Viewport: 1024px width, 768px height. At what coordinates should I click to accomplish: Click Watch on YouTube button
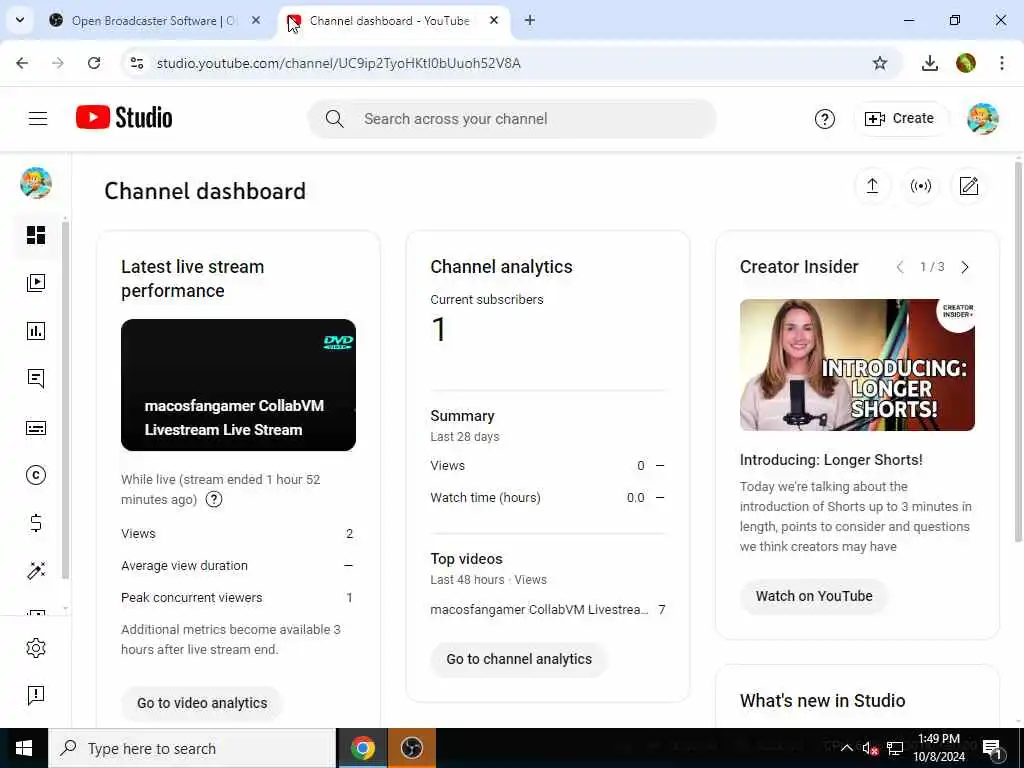(814, 596)
